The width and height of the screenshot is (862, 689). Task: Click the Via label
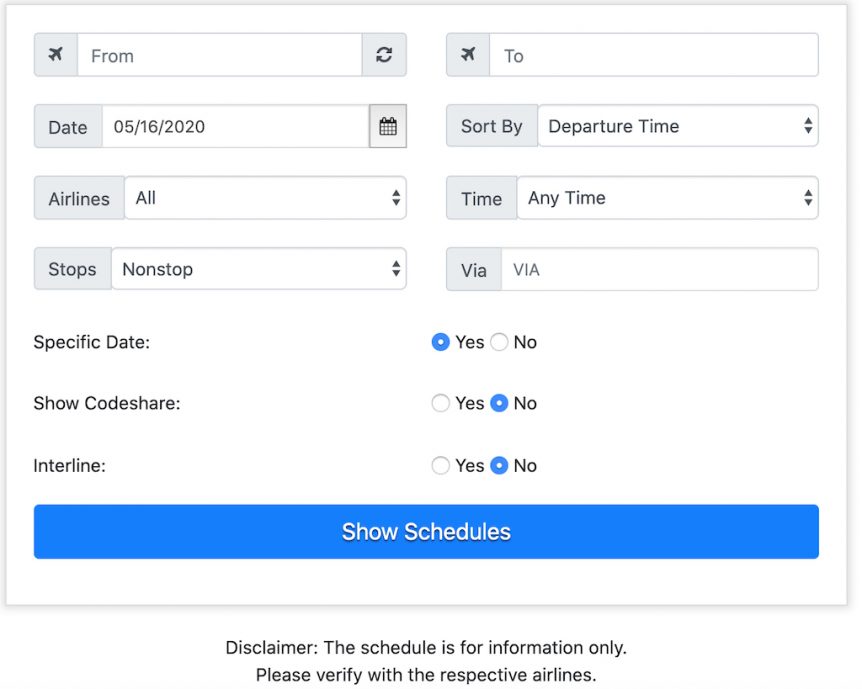[x=474, y=269]
